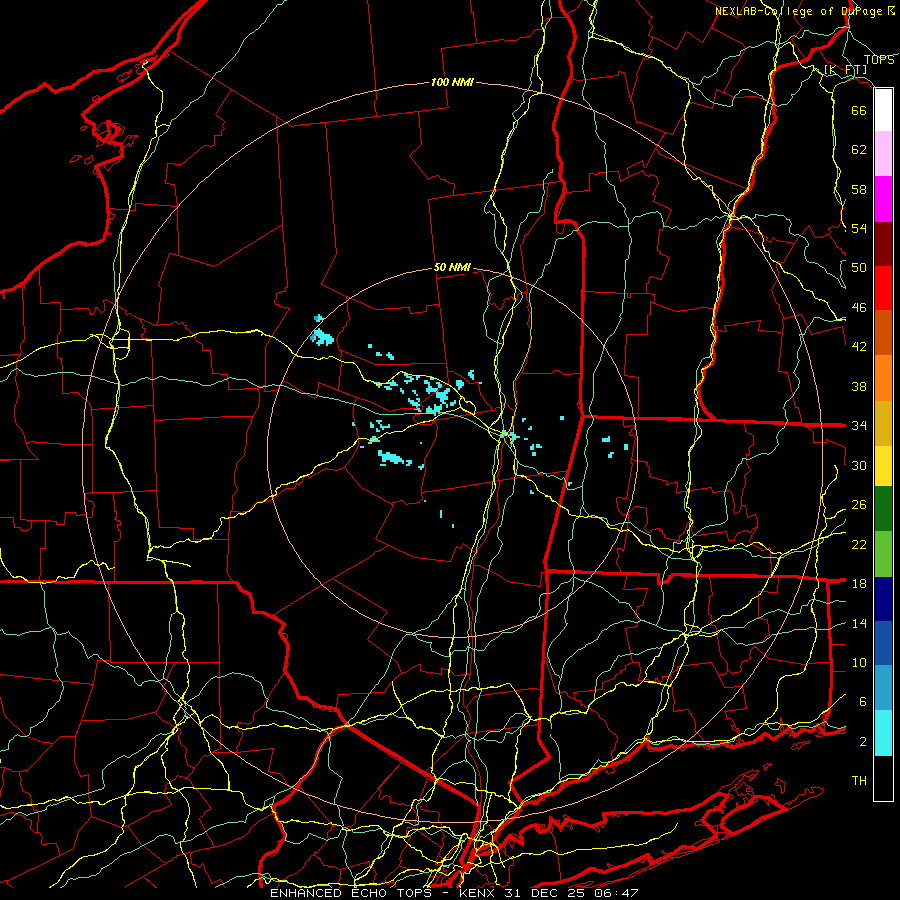Click the 2 legend value
900x900 pixels.
tap(863, 742)
